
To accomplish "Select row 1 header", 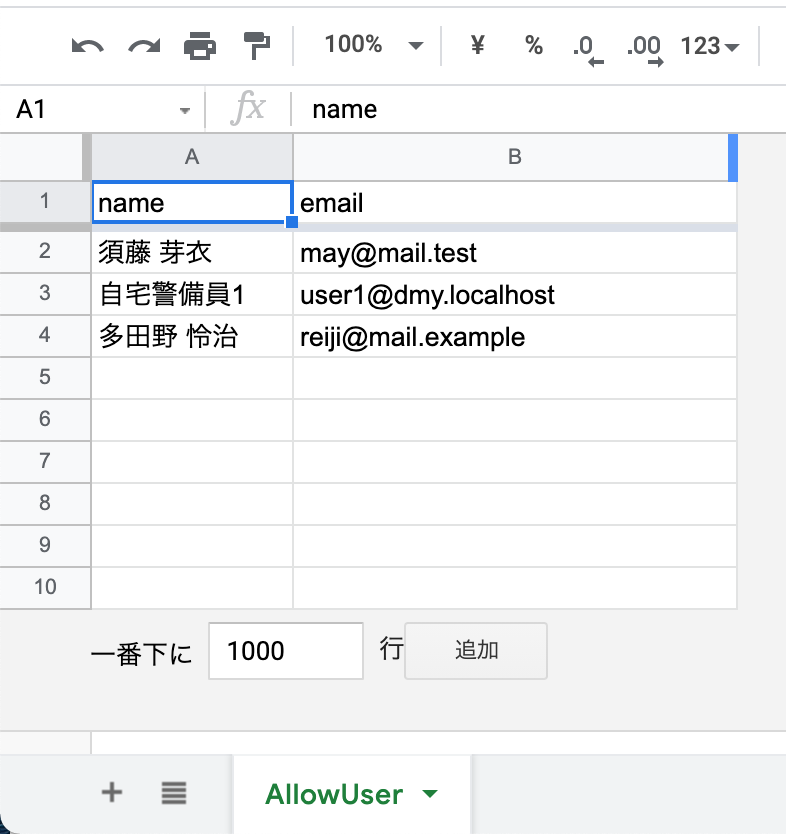I will point(45,202).
